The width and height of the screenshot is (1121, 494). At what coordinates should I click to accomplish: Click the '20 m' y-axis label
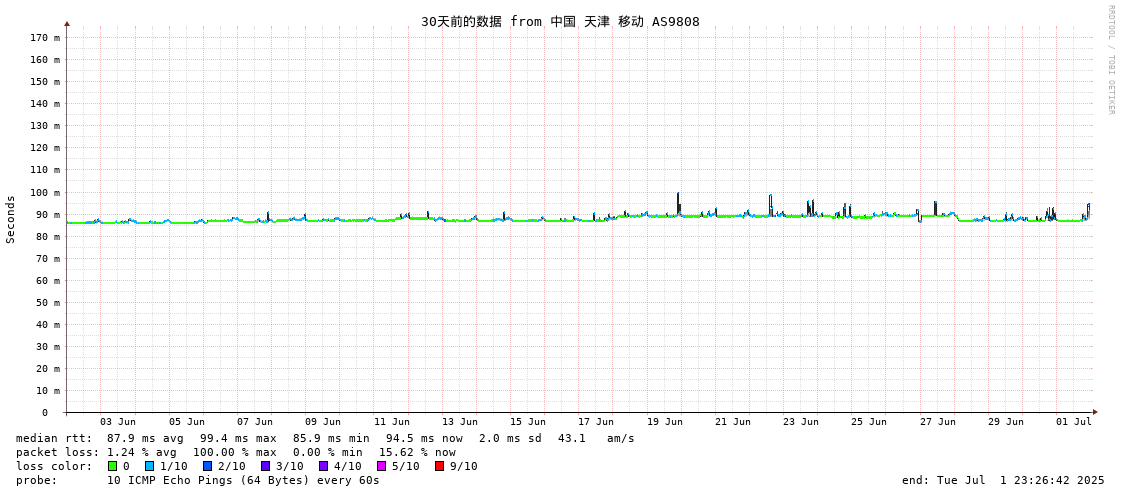click(x=47, y=369)
